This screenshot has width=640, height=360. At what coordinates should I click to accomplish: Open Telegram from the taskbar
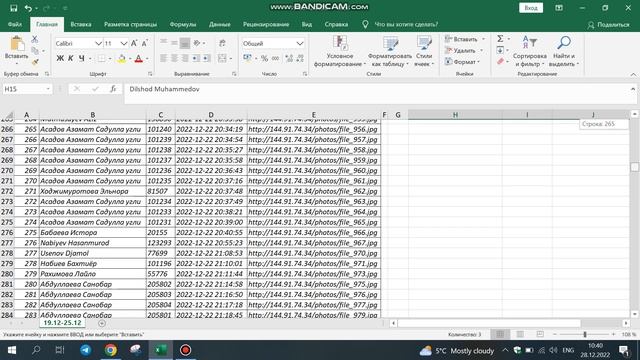[86, 350]
